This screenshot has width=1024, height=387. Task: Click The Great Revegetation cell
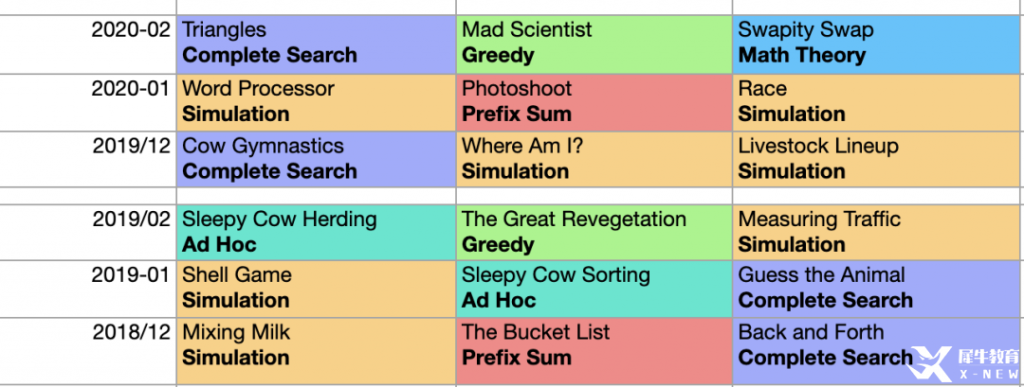[x=594, y=232]
